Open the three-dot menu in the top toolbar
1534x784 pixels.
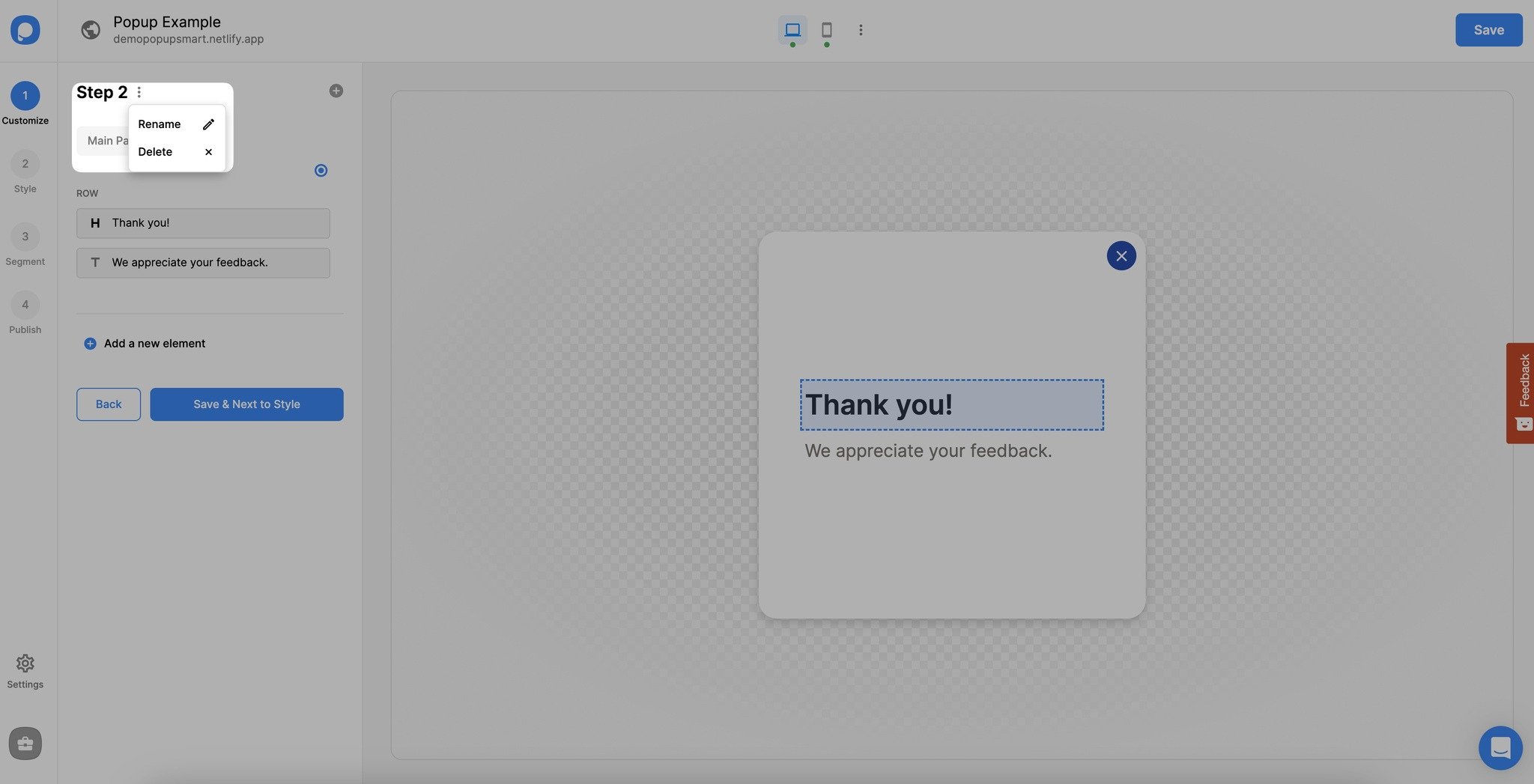pyautogui.click(x=861, y=30)
